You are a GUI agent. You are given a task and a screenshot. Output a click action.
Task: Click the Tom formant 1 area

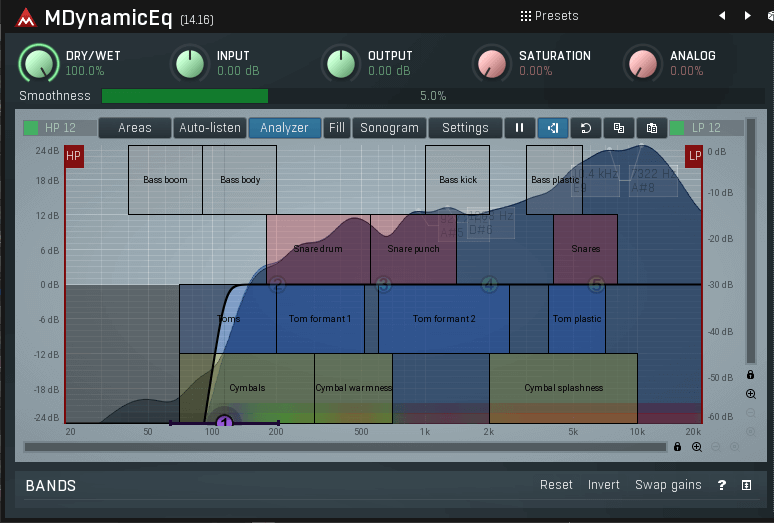point(320,319)
